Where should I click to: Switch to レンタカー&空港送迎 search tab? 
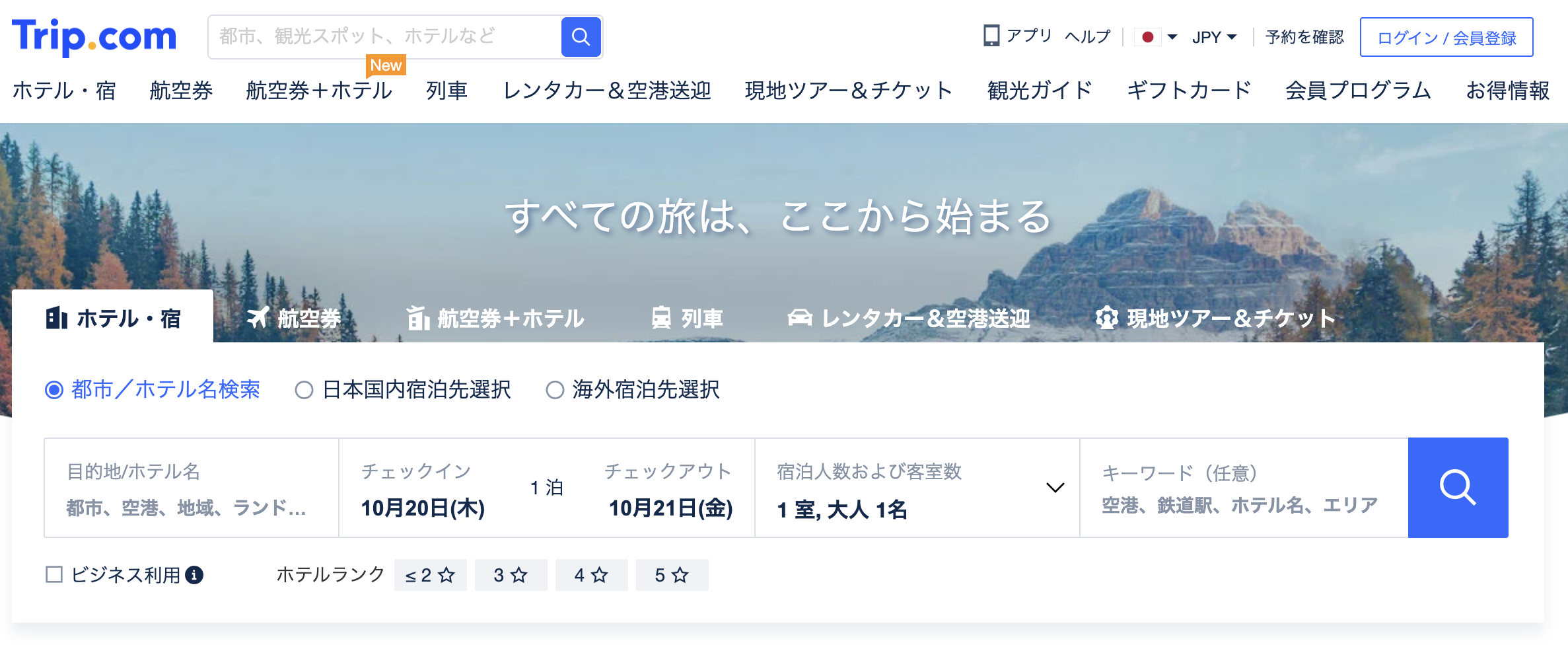909,319
